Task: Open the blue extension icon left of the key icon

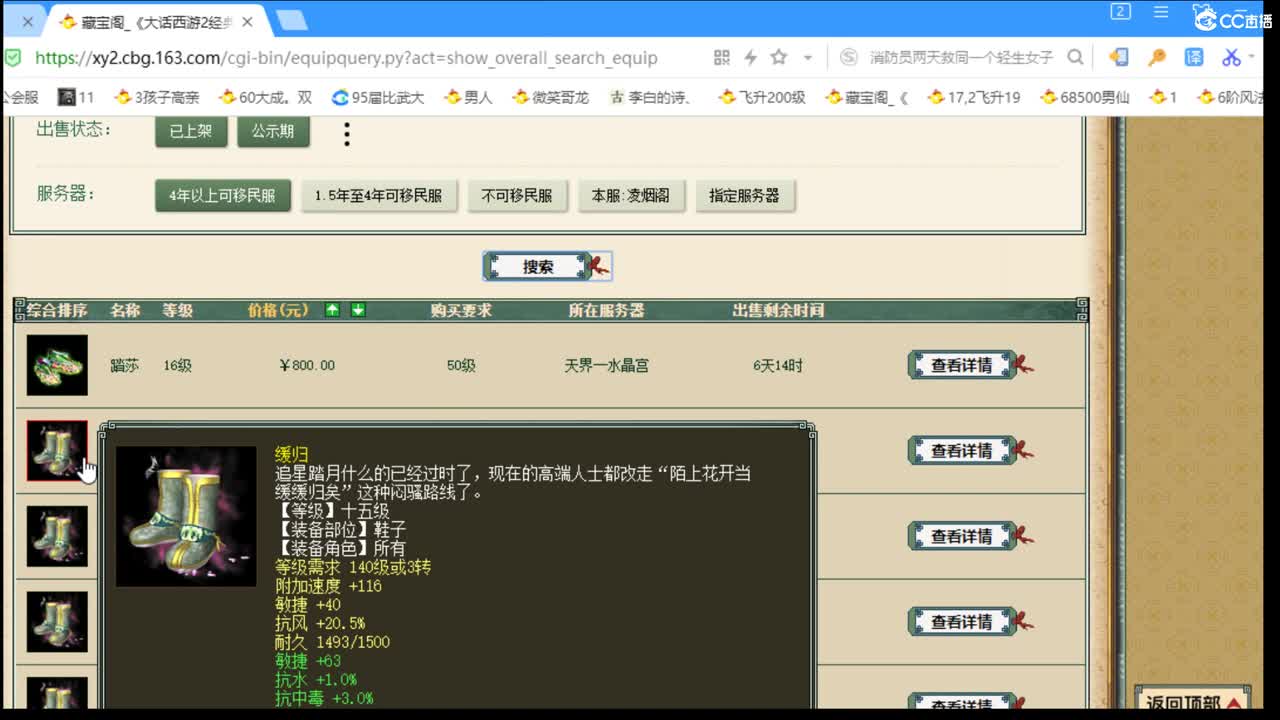Action: (1119, 57)
